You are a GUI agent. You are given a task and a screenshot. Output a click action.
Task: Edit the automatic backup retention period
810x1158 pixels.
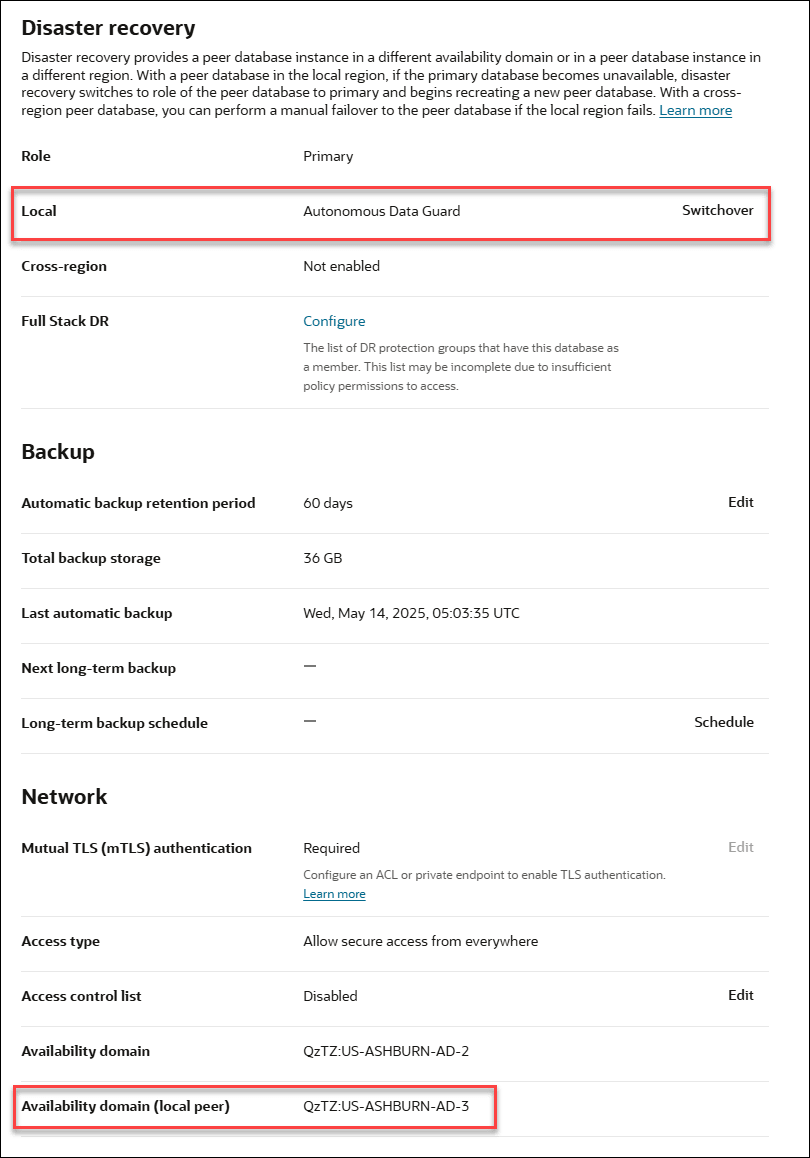pyautogui.click(x=741, y=502)
